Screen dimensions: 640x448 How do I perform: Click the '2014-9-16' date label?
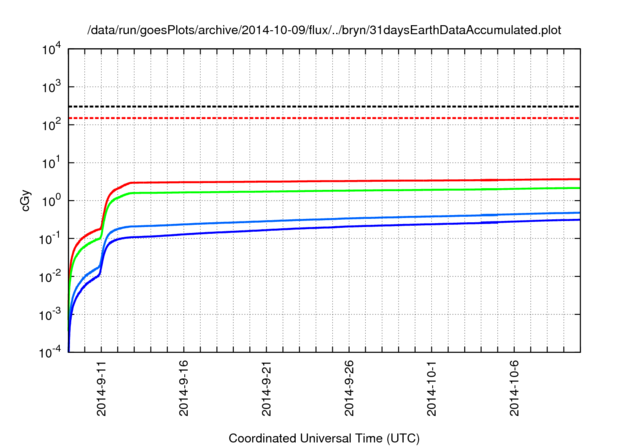coord(184,388)
